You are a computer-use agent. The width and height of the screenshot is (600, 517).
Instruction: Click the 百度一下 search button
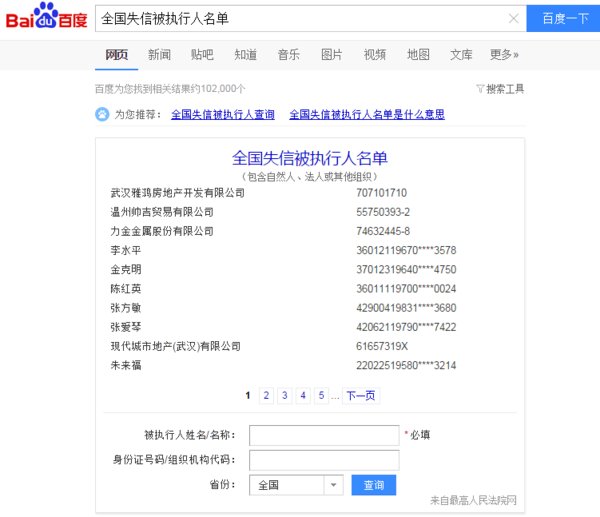563,18
